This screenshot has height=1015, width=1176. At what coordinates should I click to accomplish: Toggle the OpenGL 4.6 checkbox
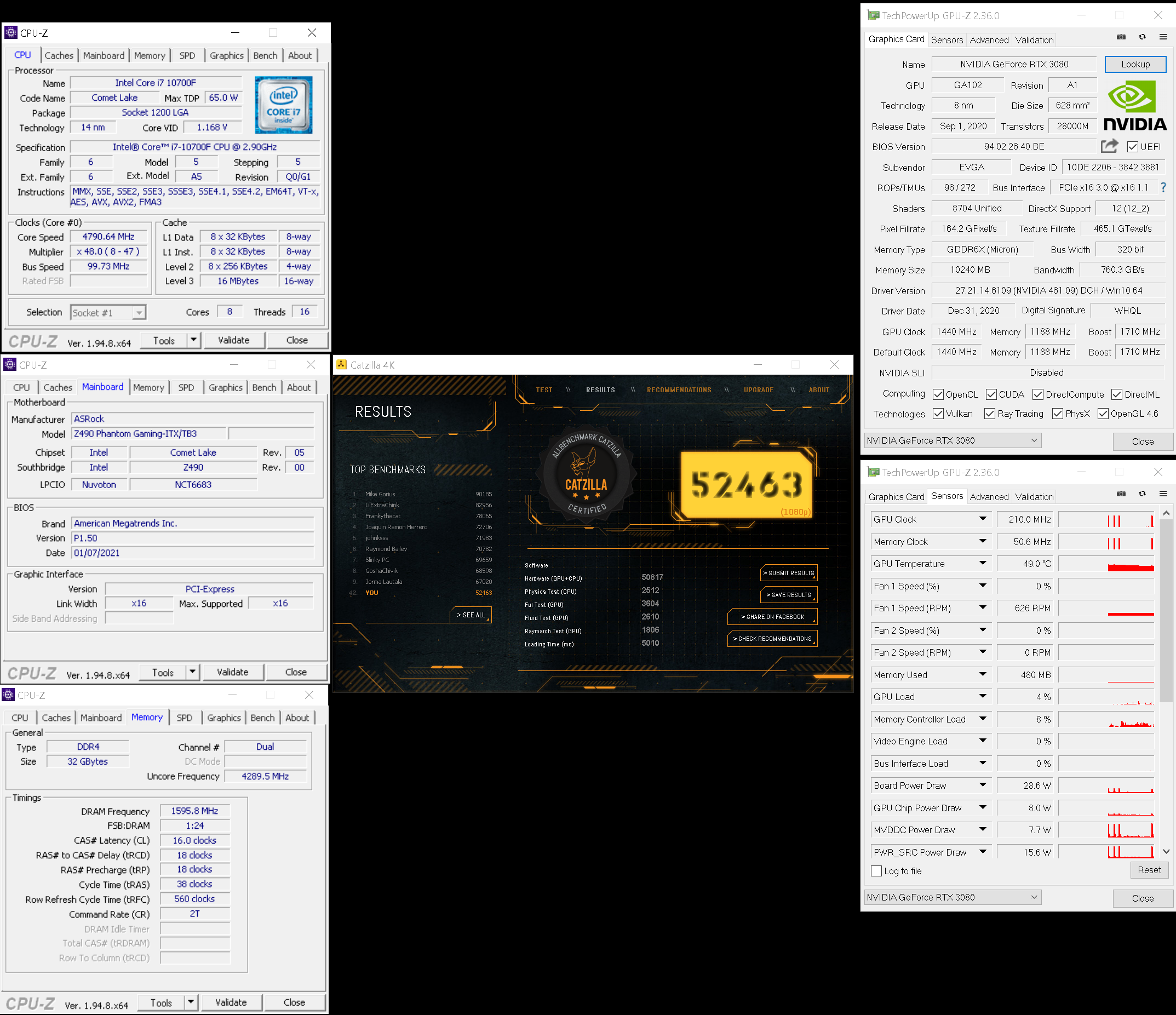pos(1103,414)
